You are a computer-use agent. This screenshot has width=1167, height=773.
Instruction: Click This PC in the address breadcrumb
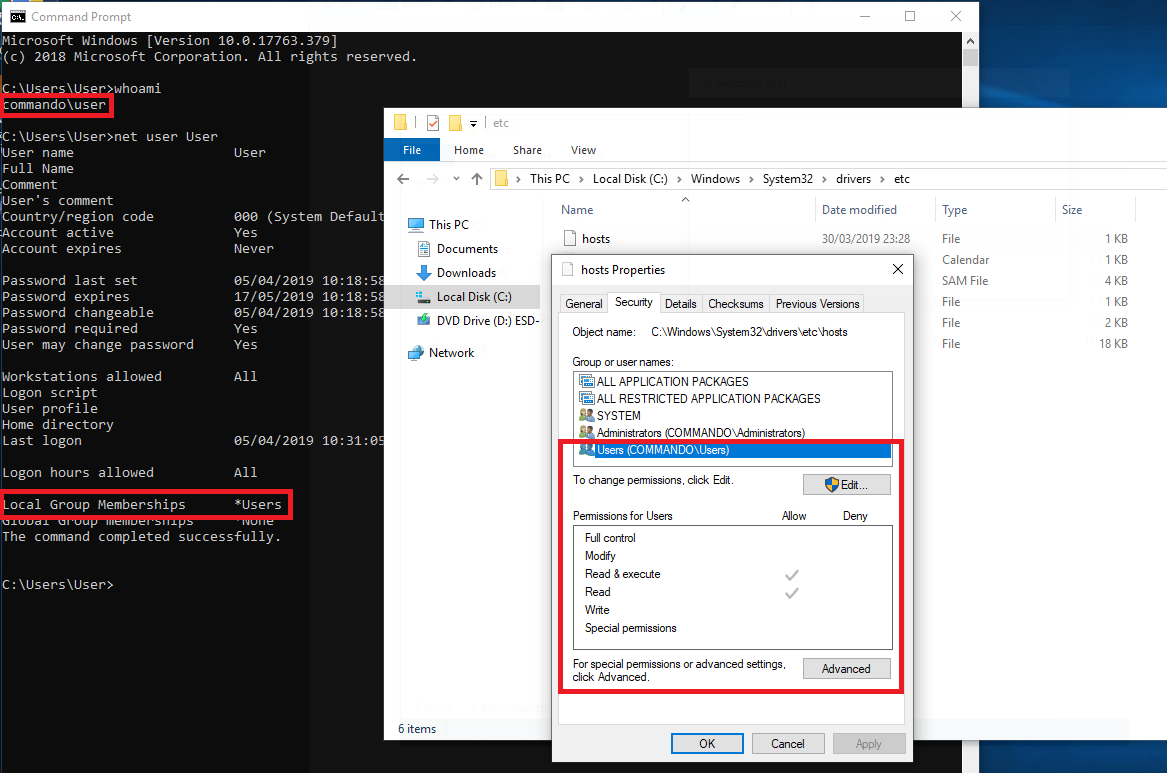(549, 179)
